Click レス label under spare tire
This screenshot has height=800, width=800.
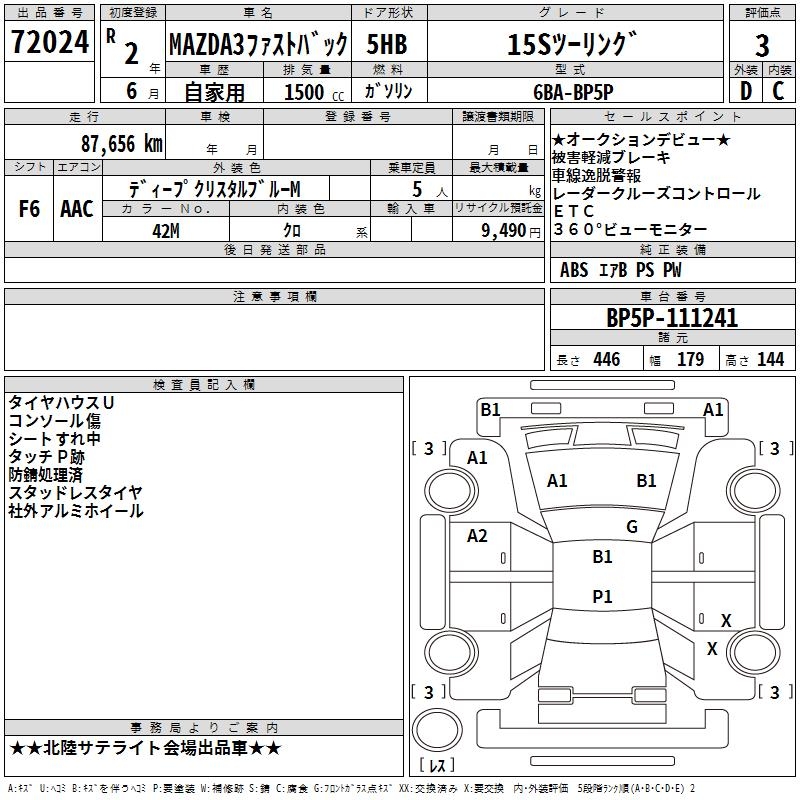pos(437,765)
